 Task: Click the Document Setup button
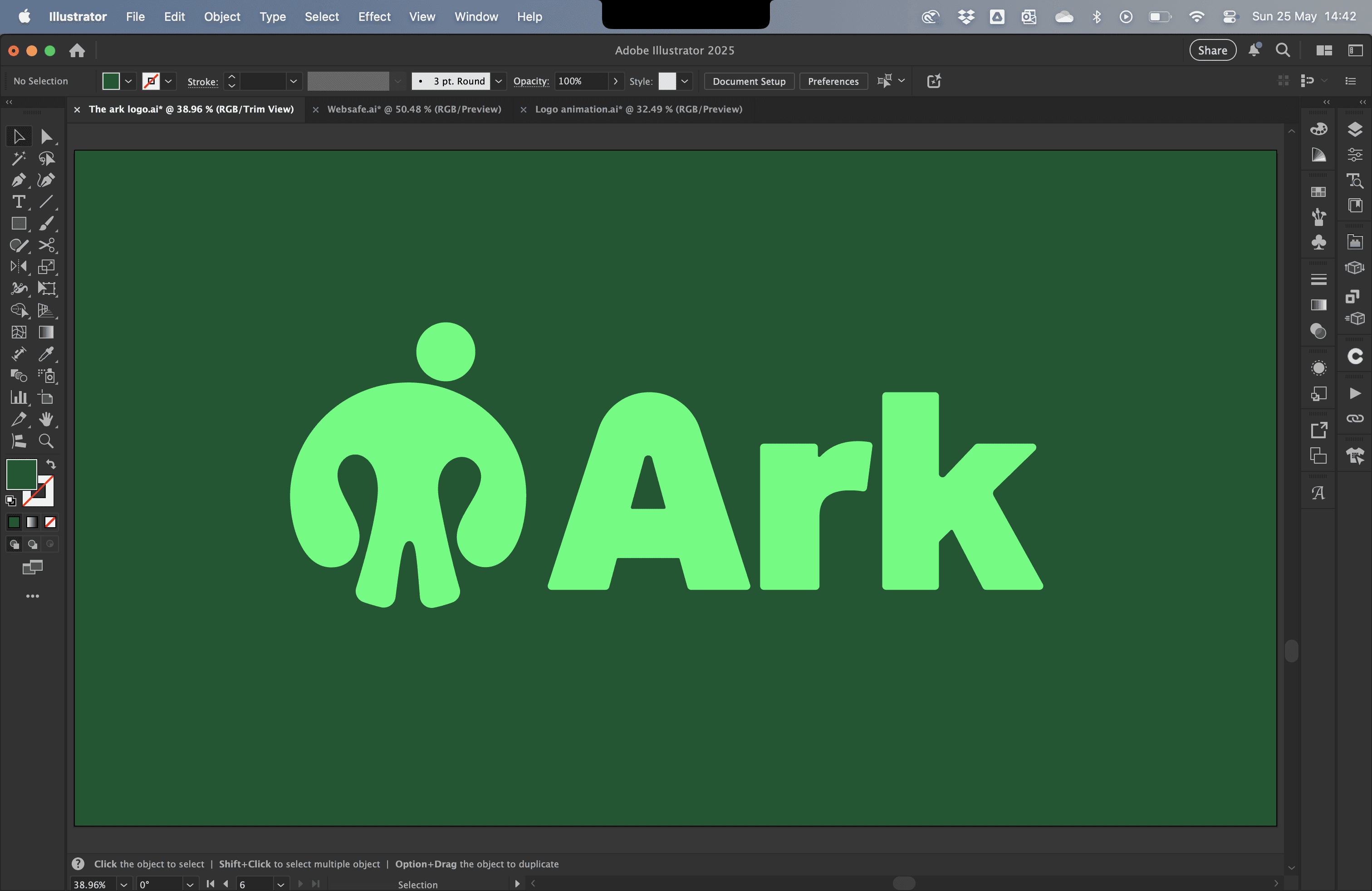(748, 81)
